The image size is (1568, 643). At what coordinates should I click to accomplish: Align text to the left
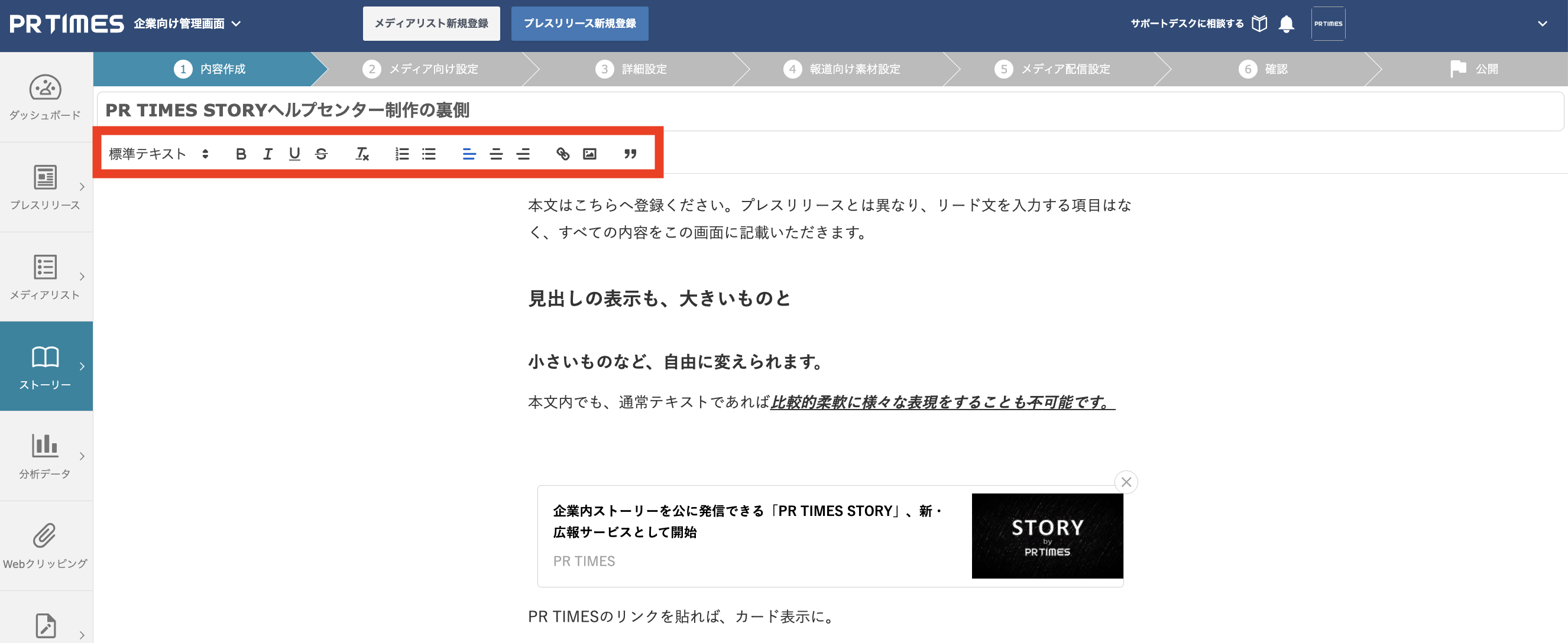point(469,154)
